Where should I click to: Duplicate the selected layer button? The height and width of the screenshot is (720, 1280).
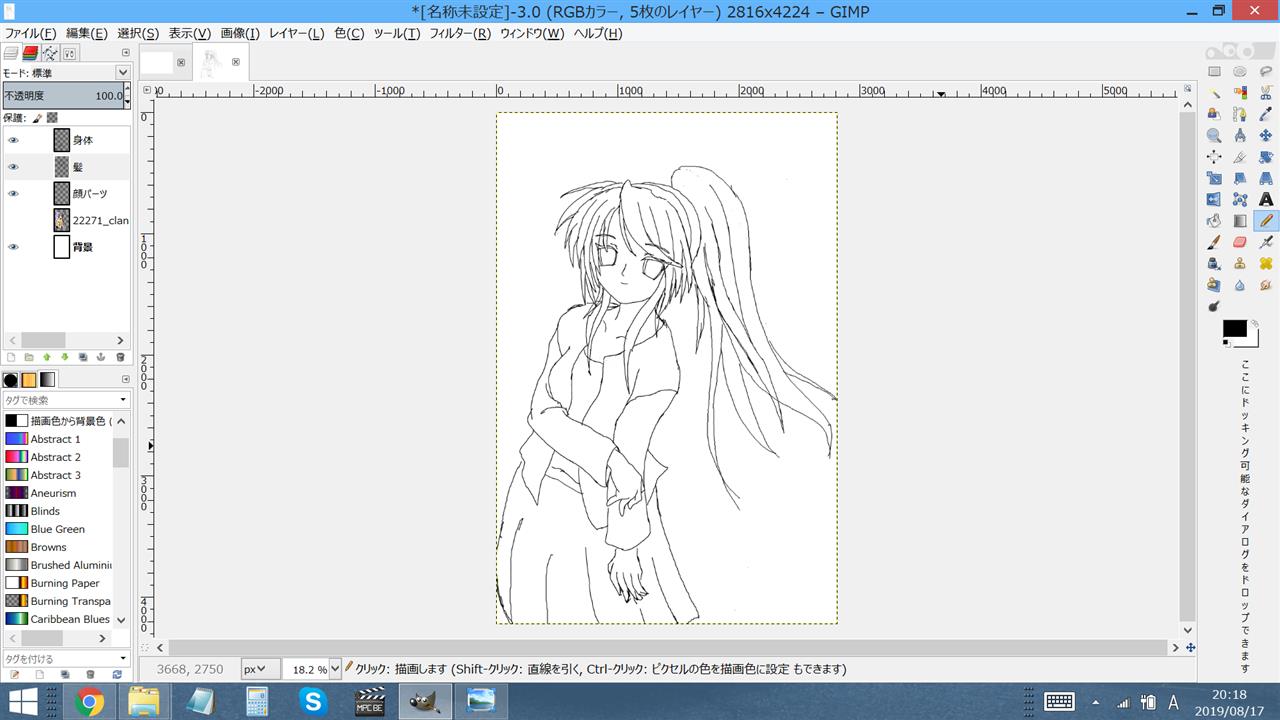(83, 357)
